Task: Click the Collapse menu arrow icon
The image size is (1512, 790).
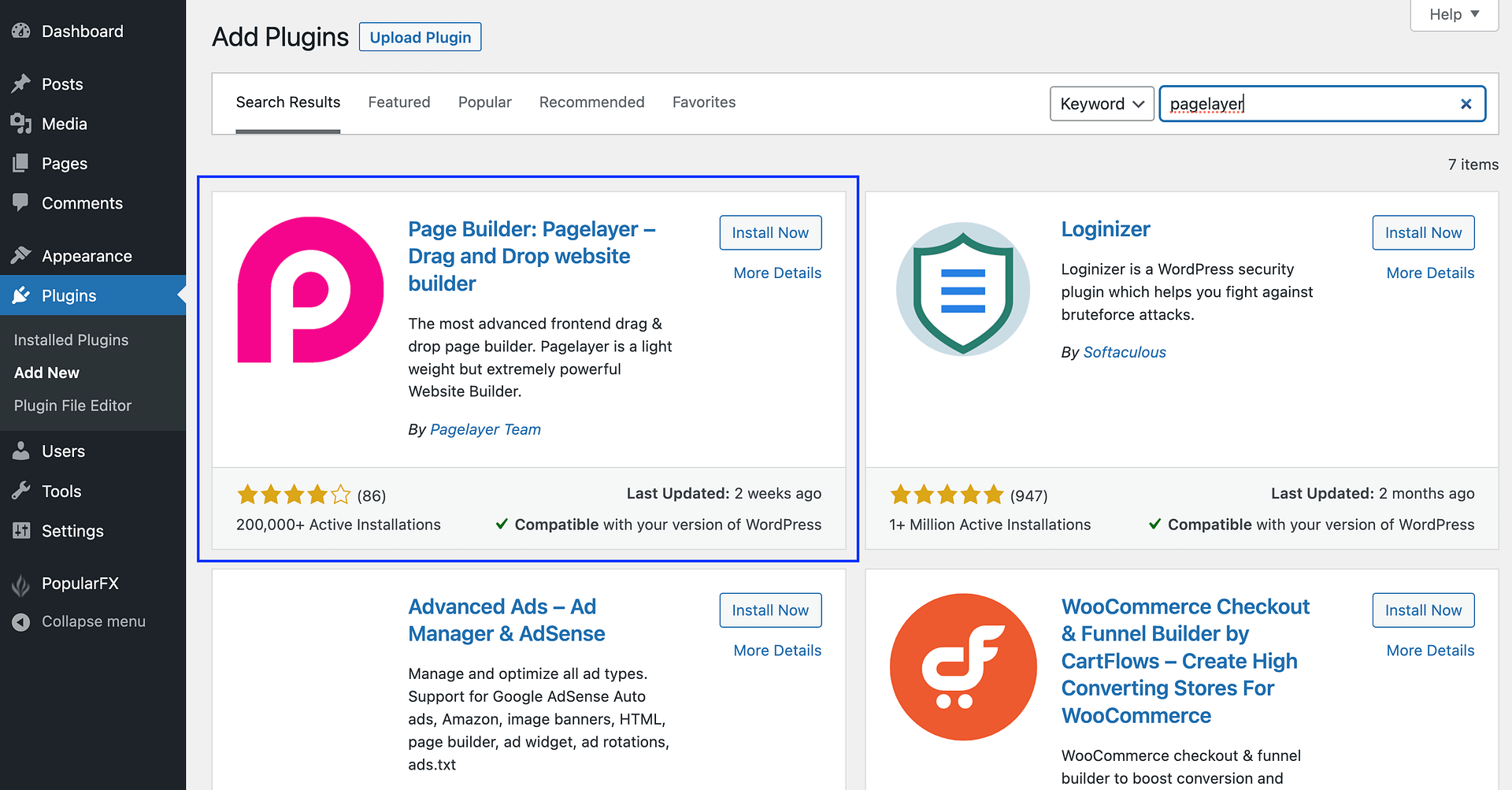Action: (21, 621)
